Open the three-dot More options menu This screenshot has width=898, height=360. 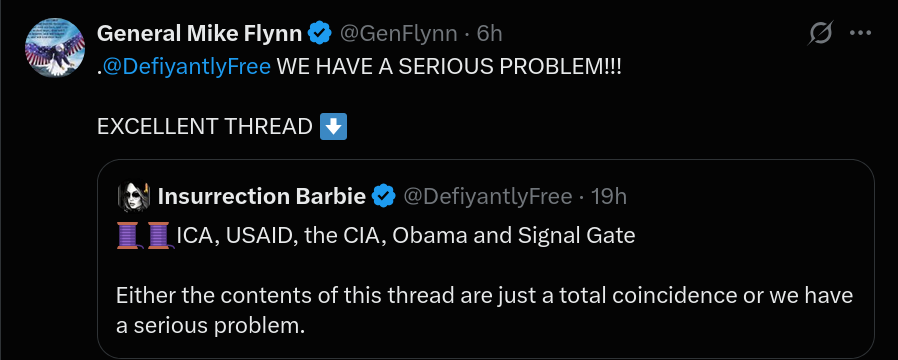click(x=860, y=33)
